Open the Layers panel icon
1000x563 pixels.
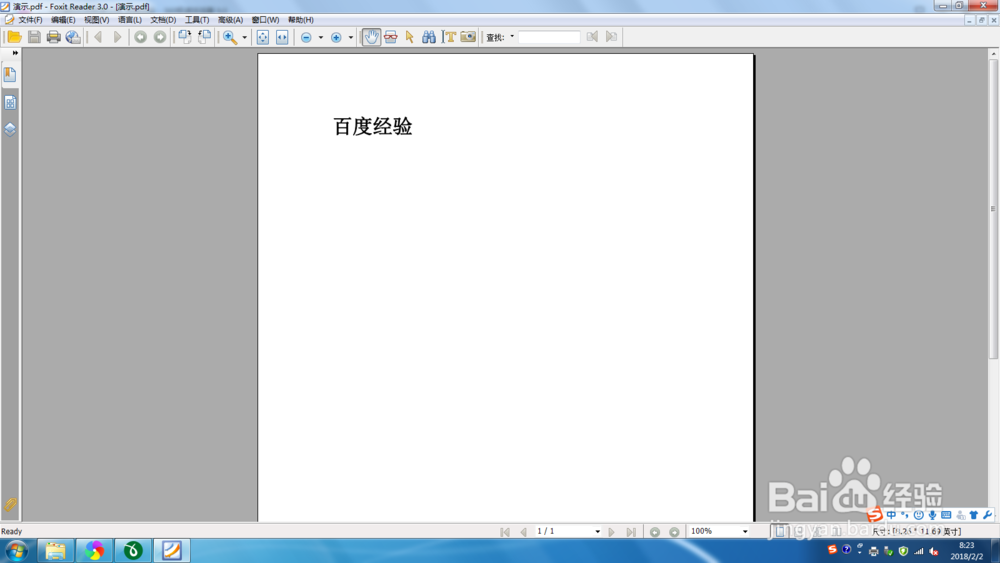(x=10, y=129)
